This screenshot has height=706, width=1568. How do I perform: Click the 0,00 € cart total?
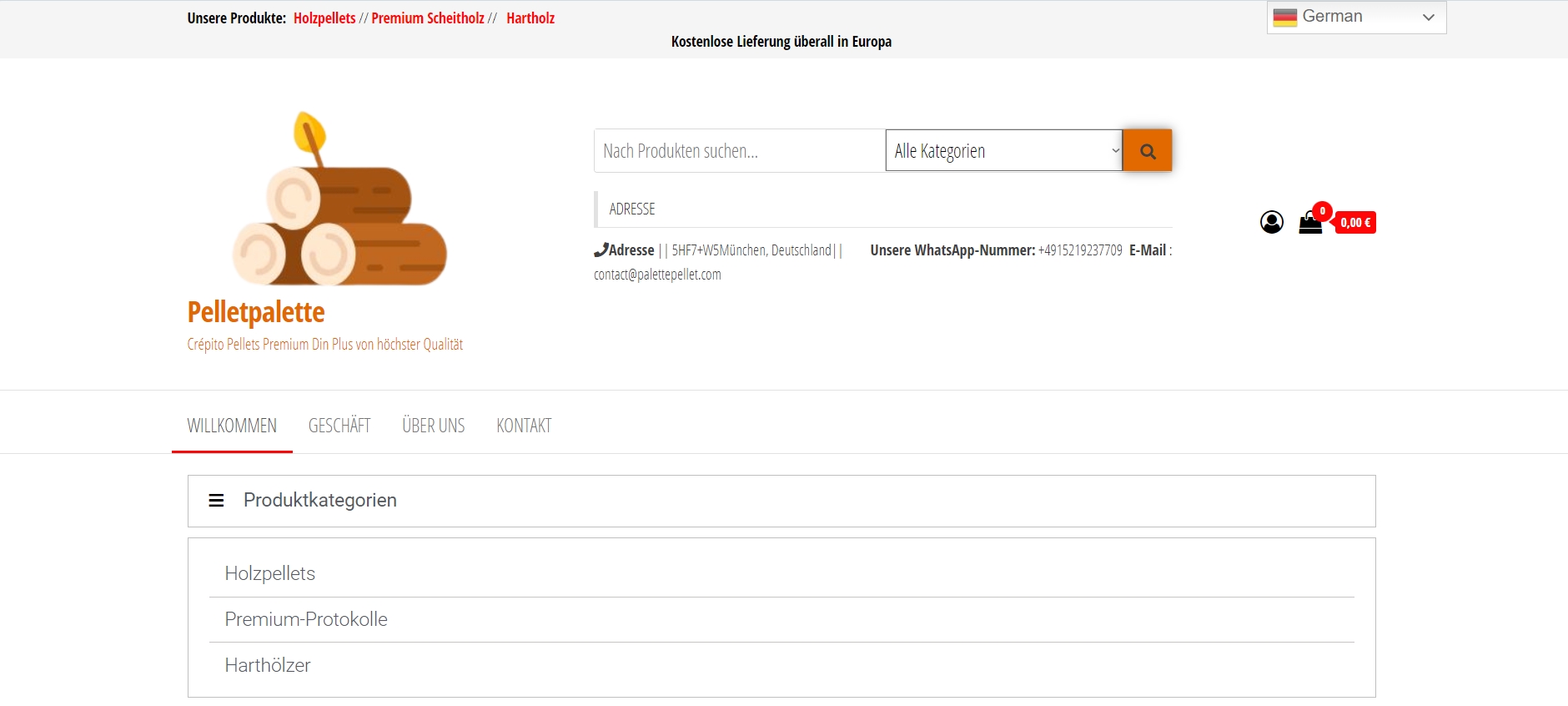1355,223
